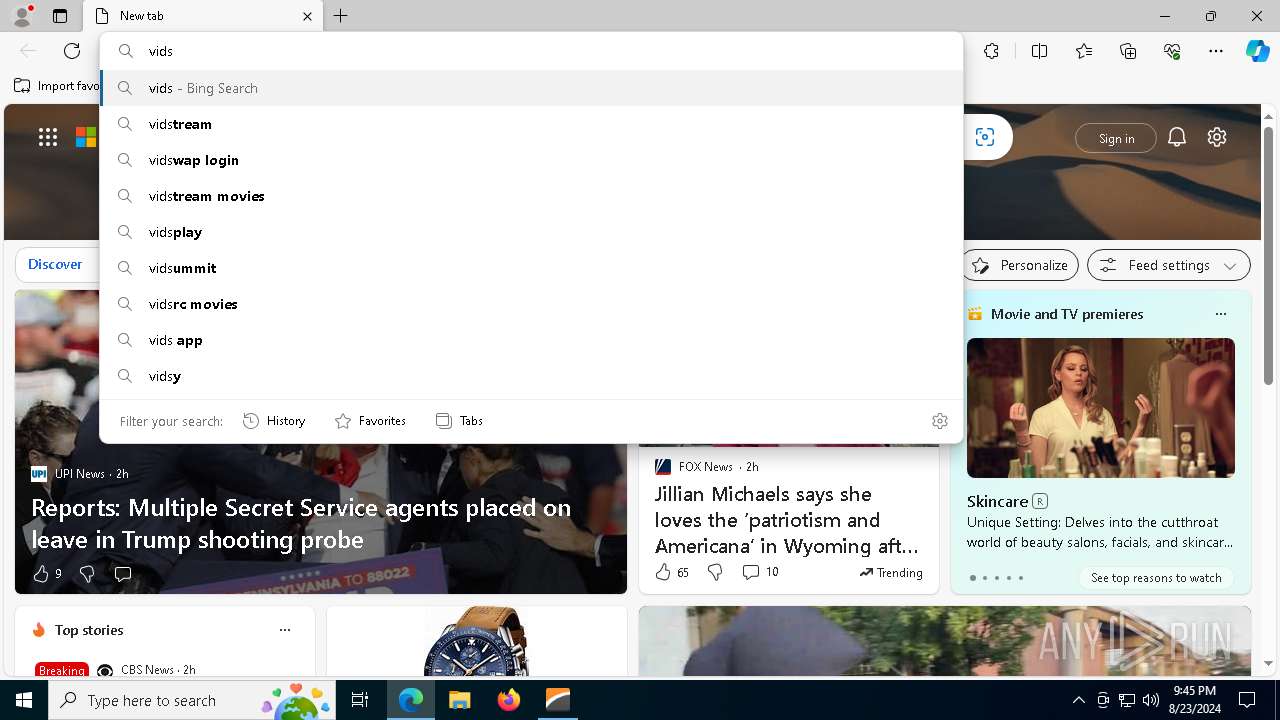Viewport: 1280px width, 720px height.
Task: Open the Secret Service agents headline
Action: (x=301, y=523)
